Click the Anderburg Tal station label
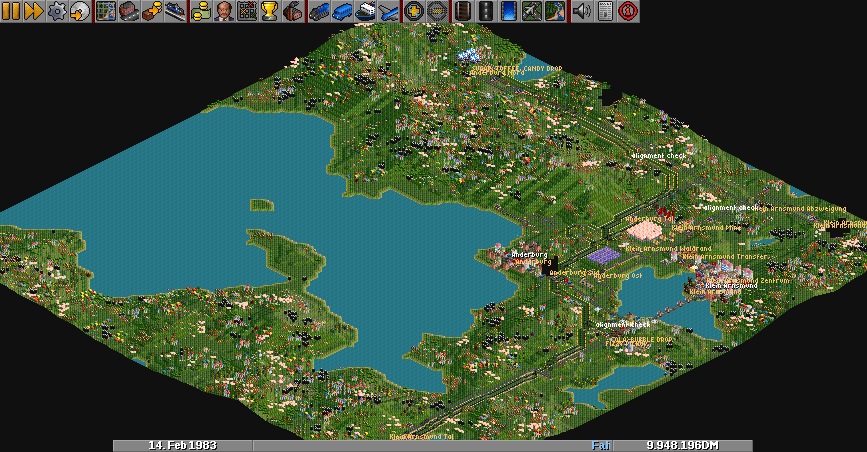Viewport: 867px width, 452px height. coord(650,220)
